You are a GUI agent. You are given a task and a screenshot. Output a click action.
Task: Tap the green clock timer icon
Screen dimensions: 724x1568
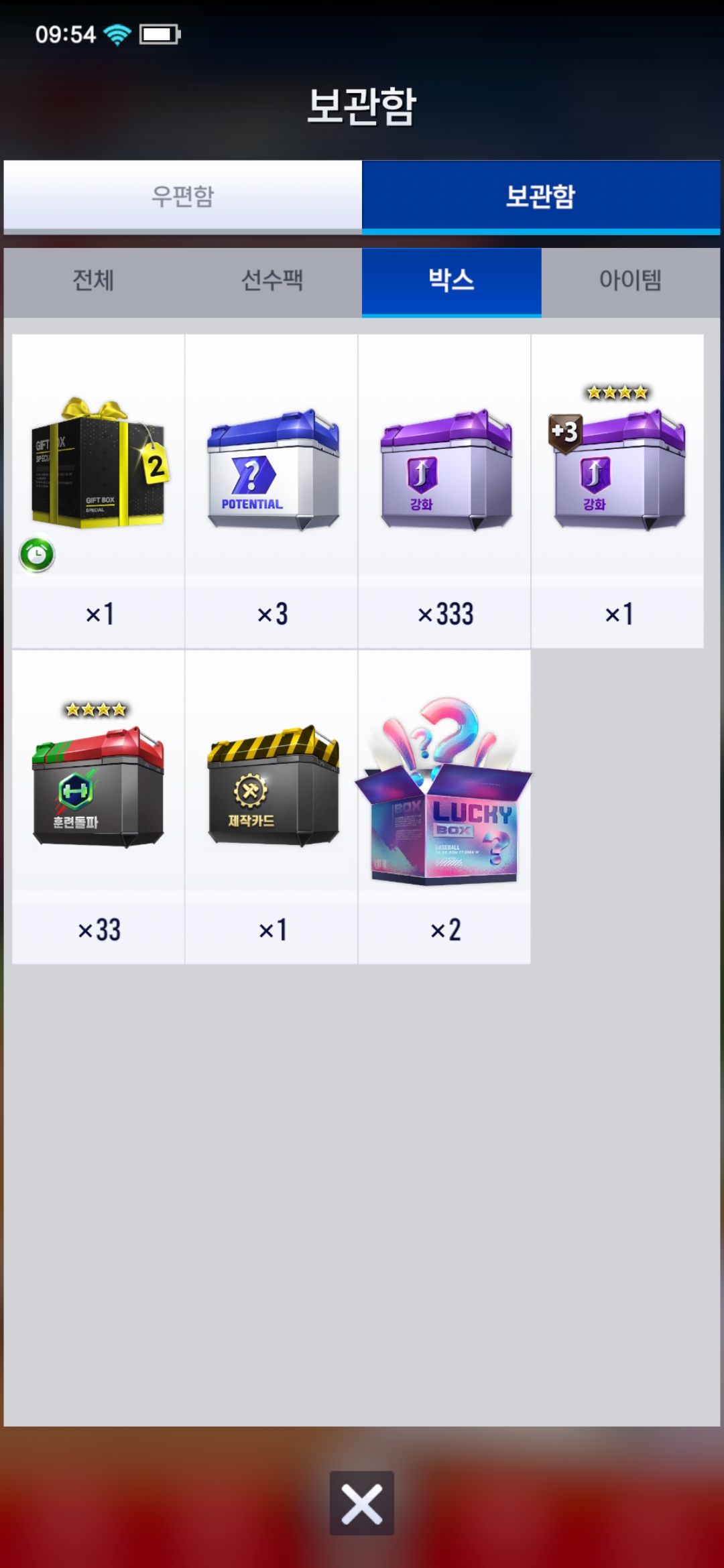pyautogui.click(x=37, y=555)
